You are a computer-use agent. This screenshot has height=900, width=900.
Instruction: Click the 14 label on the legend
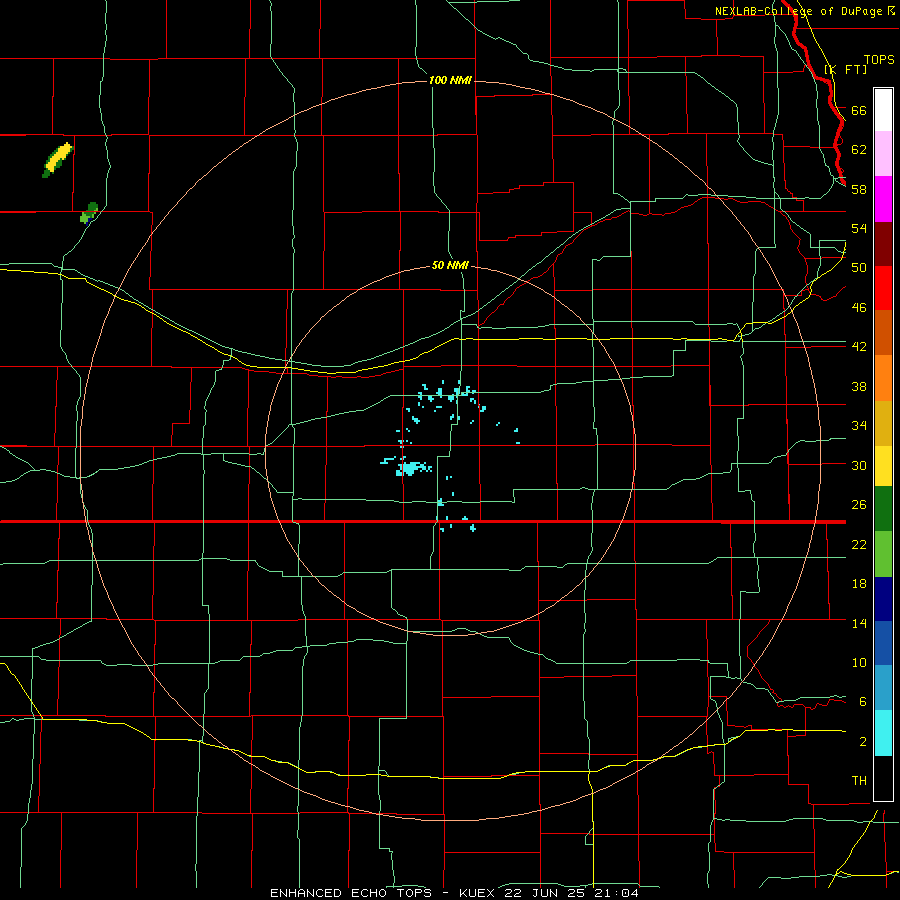coord(859,623)
